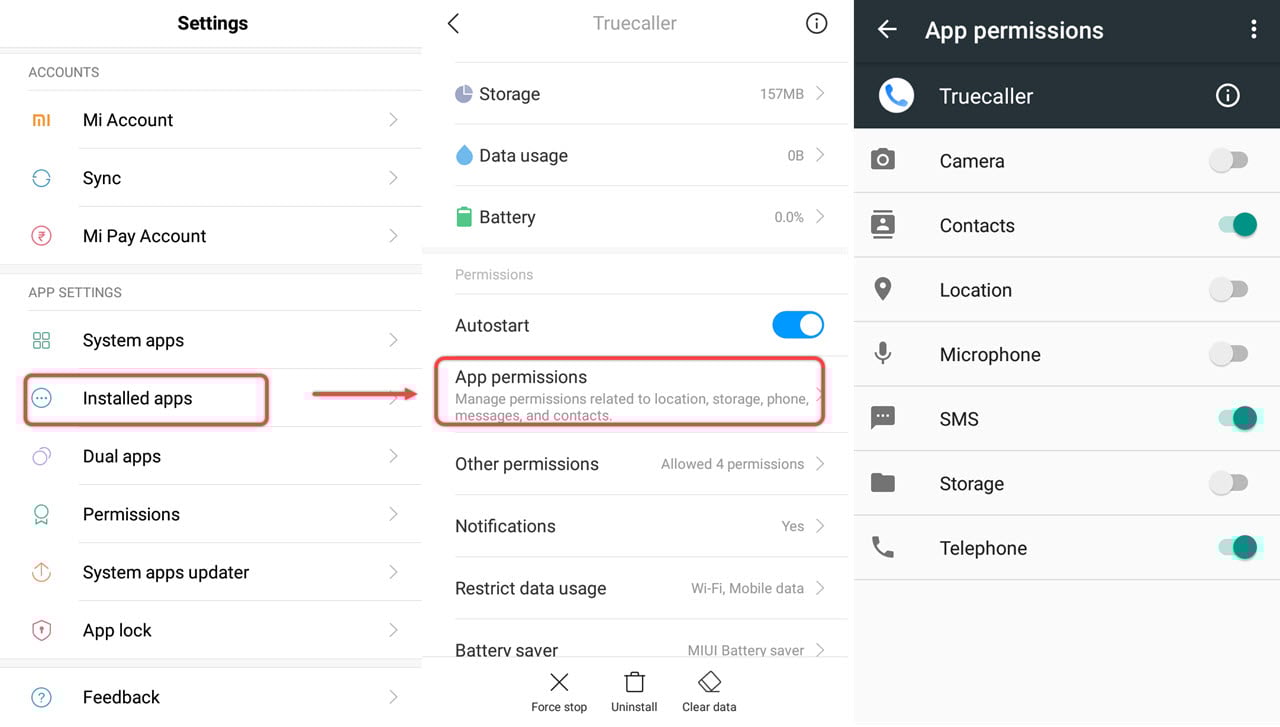This screenshot has height=727, width=1280.
Task: Tap the three-dot overflow menu in App permissions
Action: [1253, 30]
